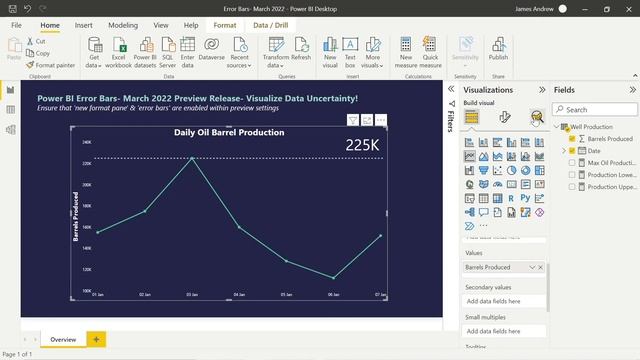Create a Quick measure
The image size is (640, 360).
point(430,53)
